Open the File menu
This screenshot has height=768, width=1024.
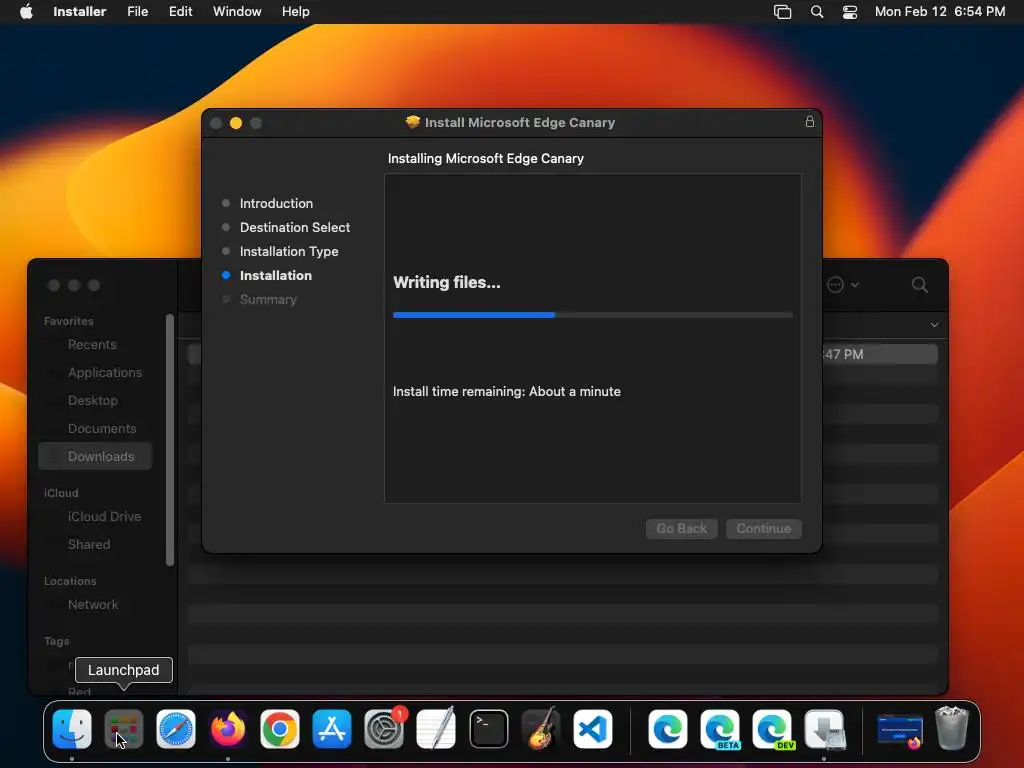(138, 12)
